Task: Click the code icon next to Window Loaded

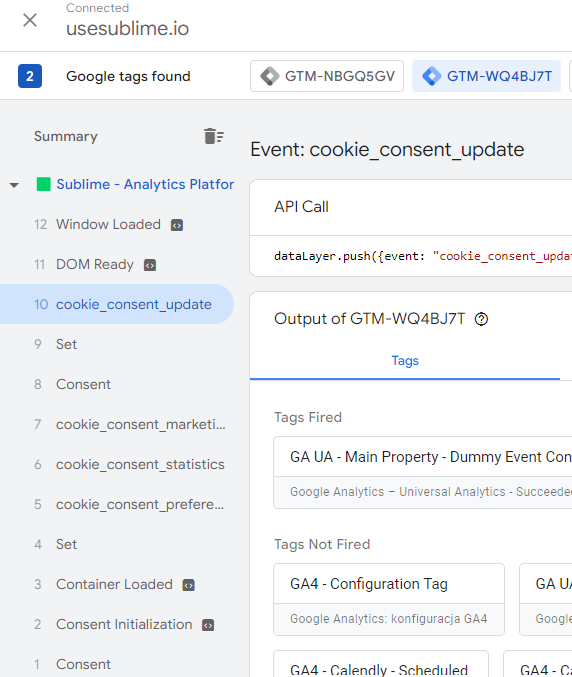Action: [x=177, y=225]
